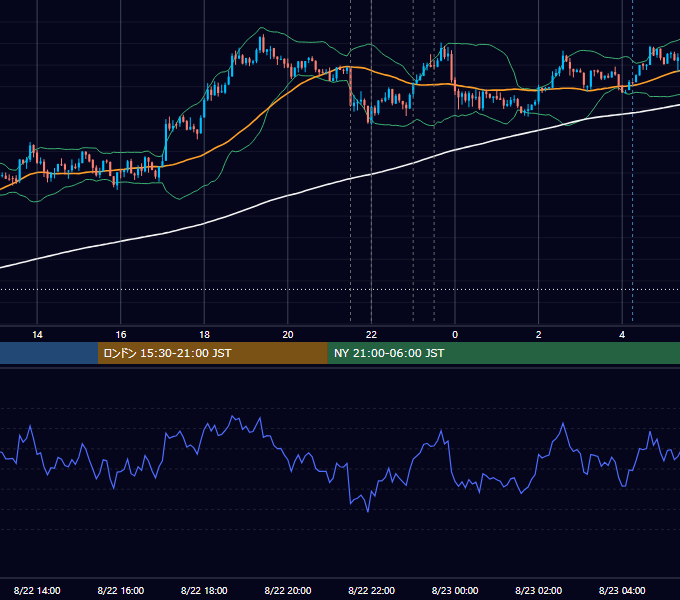Image resolution: width=680 pixels, height=600 pixels.
Task: Click the 8/22 22:00 date label
Action: [371, 590]
